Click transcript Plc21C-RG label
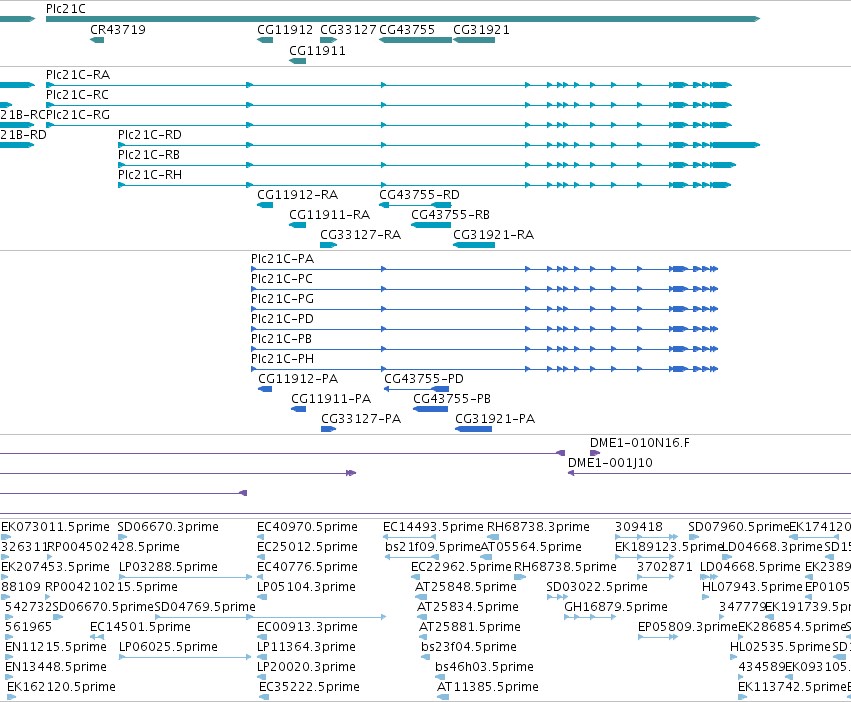The width and height of the screenshot is (851, 702). pos(78,115)
